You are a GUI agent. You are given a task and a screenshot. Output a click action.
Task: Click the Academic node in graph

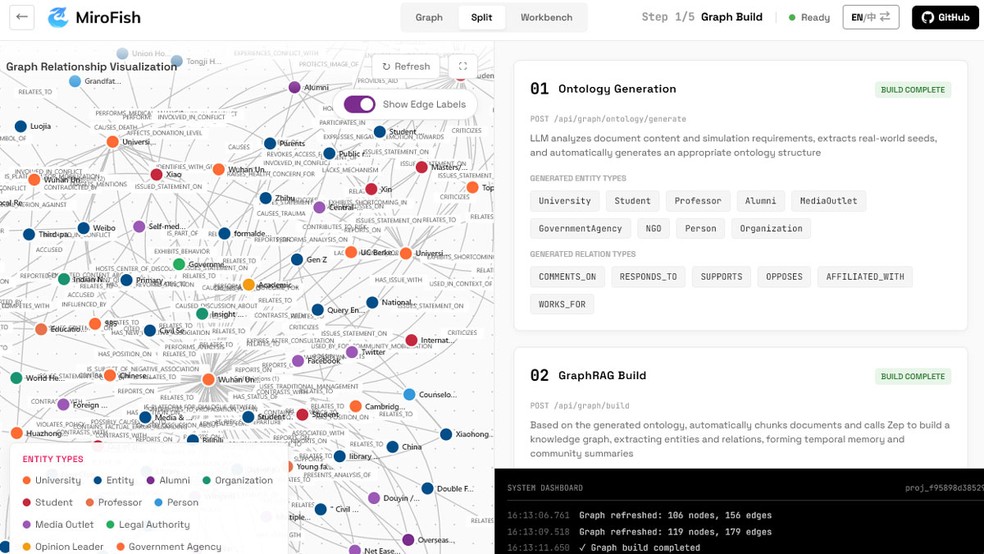pos(249,285)
